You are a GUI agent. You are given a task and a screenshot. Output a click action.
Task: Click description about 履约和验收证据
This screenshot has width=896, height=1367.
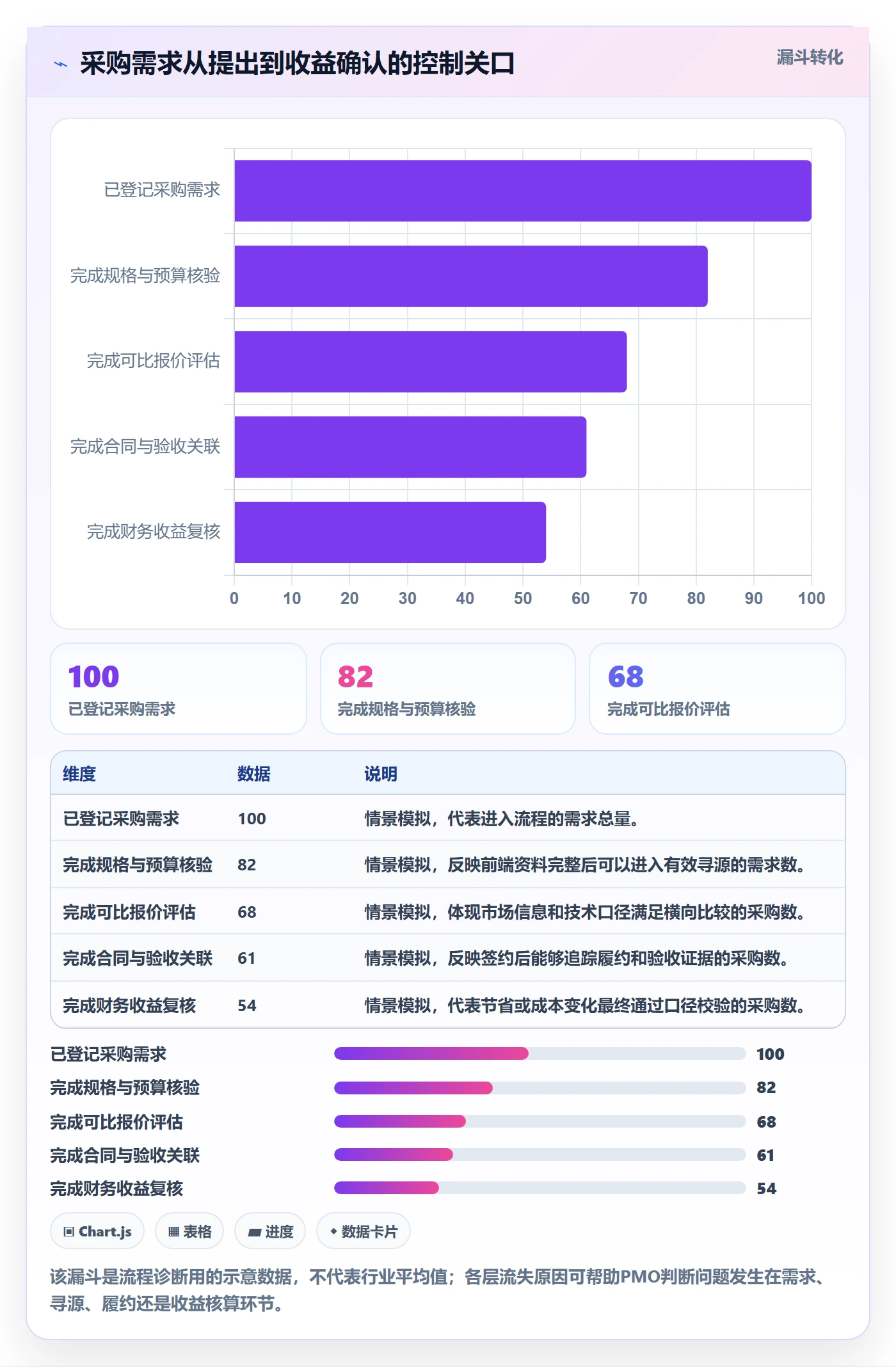pyautogui.click(x=577, y=958)
